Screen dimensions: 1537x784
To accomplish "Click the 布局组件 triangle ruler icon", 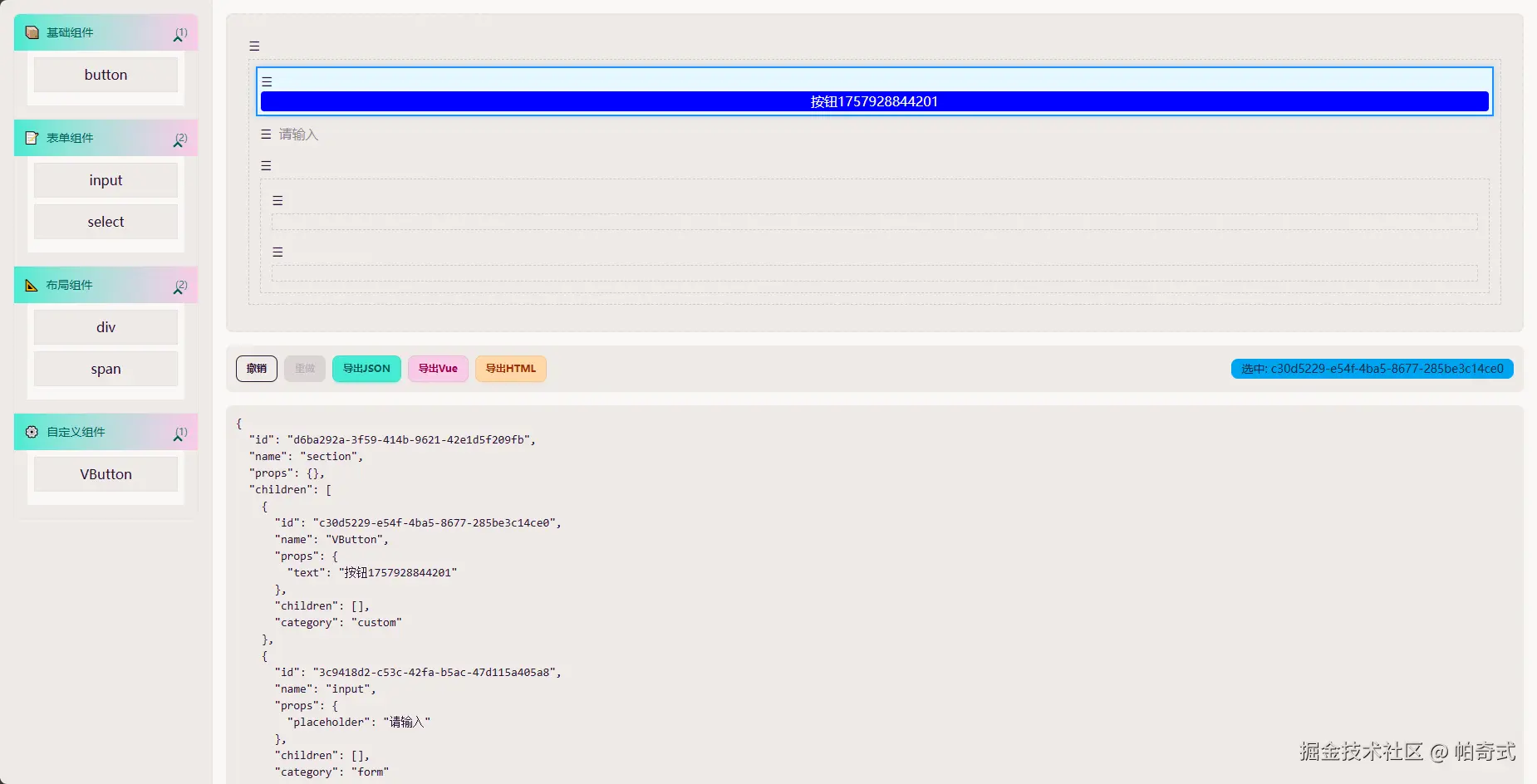I will pyautogui.click(x=32, y=286).
